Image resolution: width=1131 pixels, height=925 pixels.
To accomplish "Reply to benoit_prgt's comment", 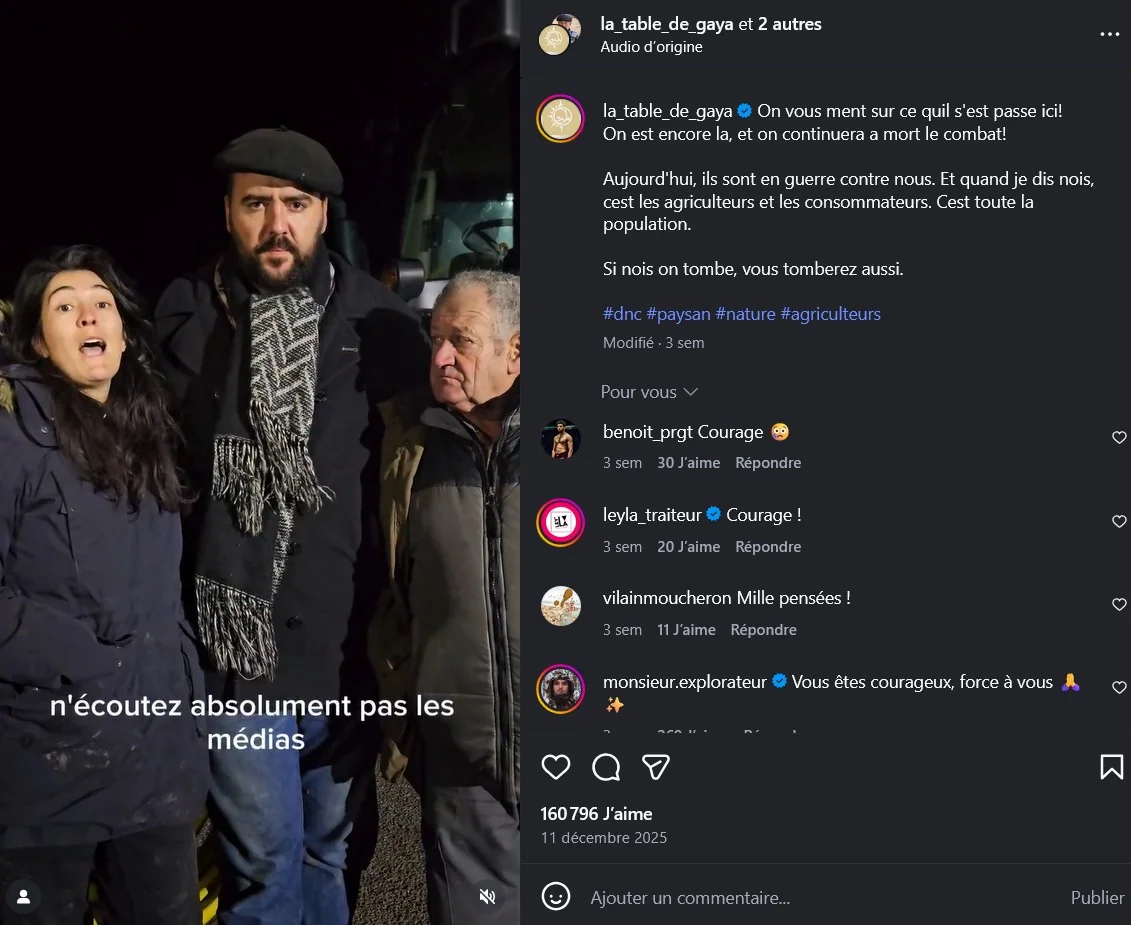I will [x=768, y=463].
